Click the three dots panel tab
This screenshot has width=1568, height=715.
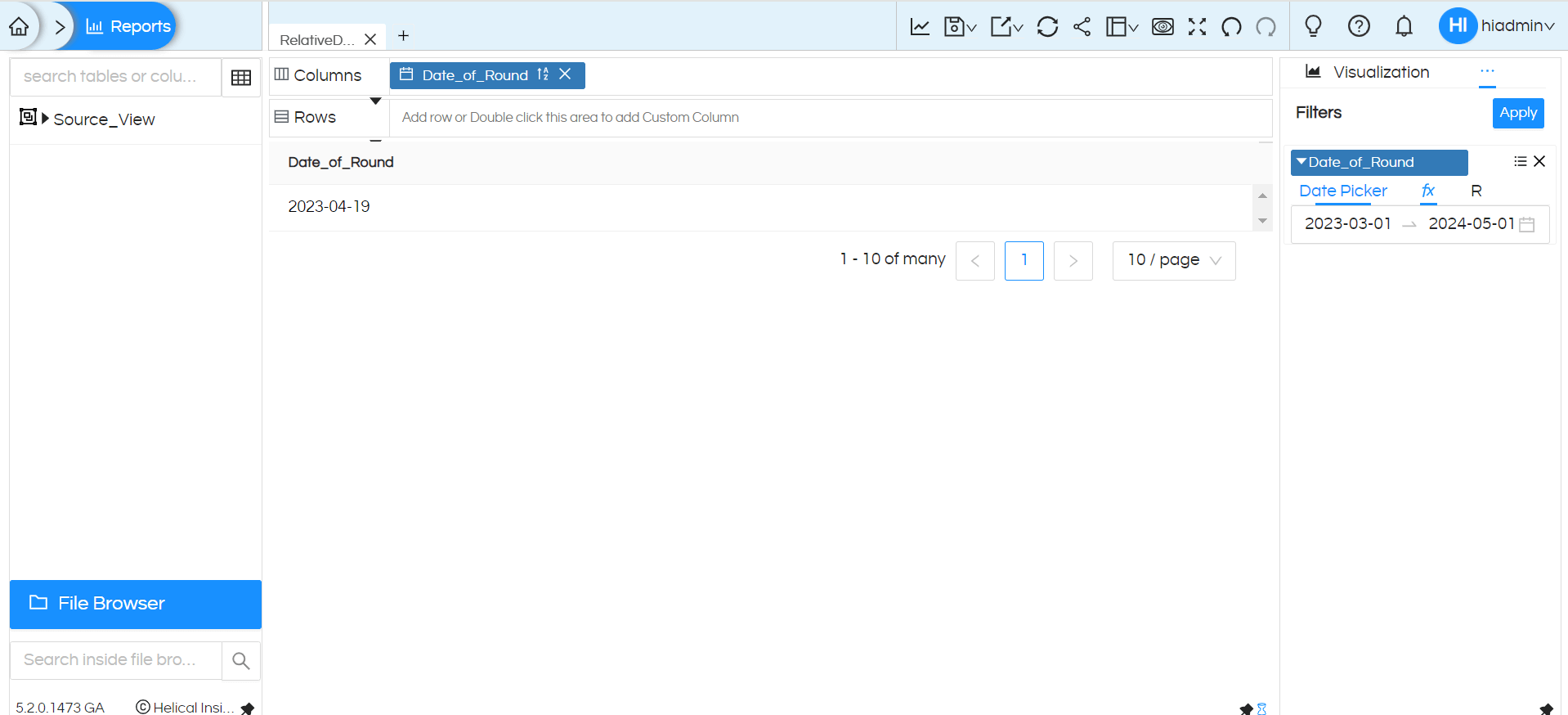point(1487,71)
